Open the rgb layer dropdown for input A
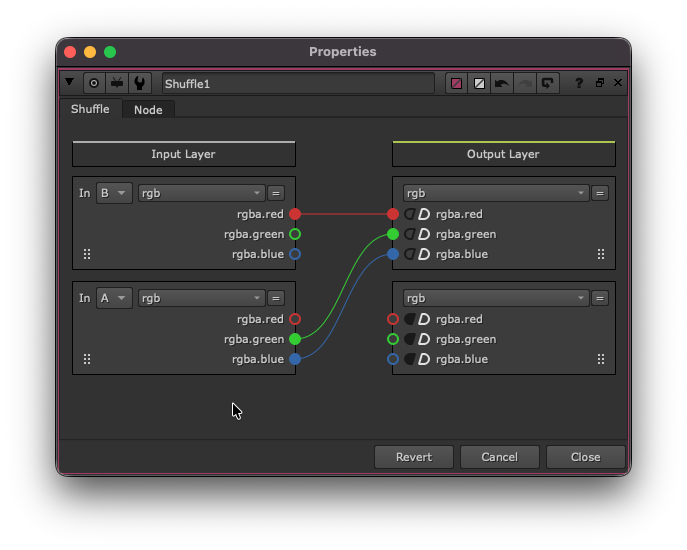Screen dimensions: 687x550 click(x=202, y=298)
